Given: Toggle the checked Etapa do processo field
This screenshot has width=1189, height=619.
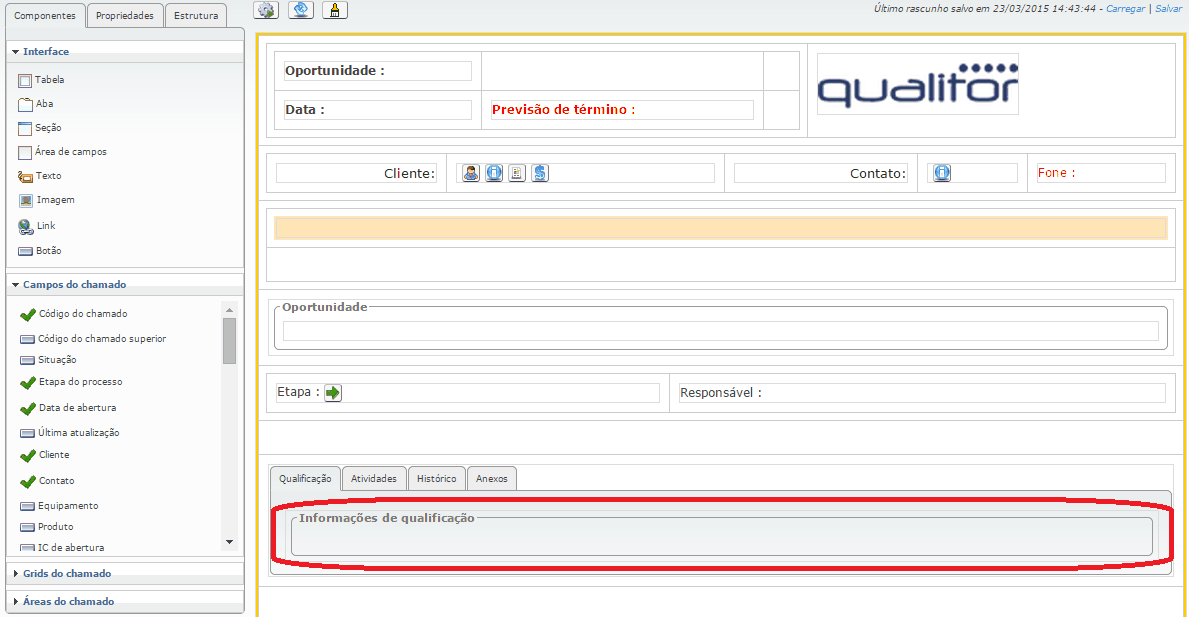Looking at the screenshot, I should [28, 382].
